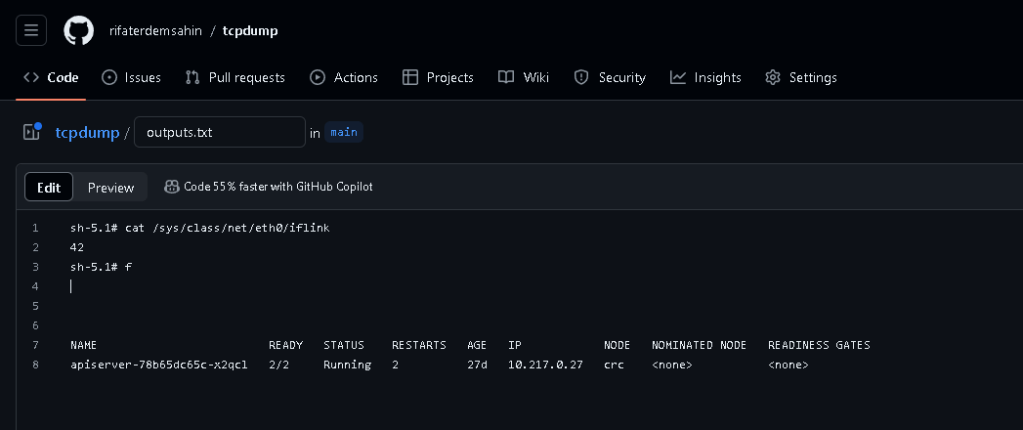Screen dimensions: 1023x430
Task: Focus the outputs.txt filename field
Action: point(220,132)
